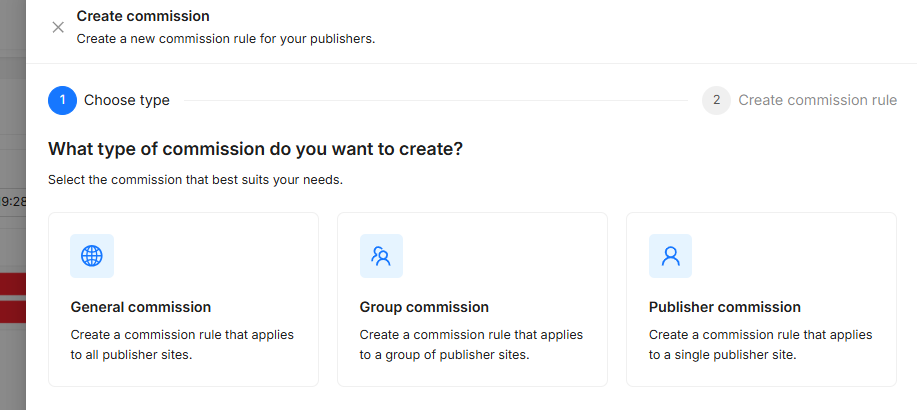Close the Create commission dialog

[x=58, y=27]
